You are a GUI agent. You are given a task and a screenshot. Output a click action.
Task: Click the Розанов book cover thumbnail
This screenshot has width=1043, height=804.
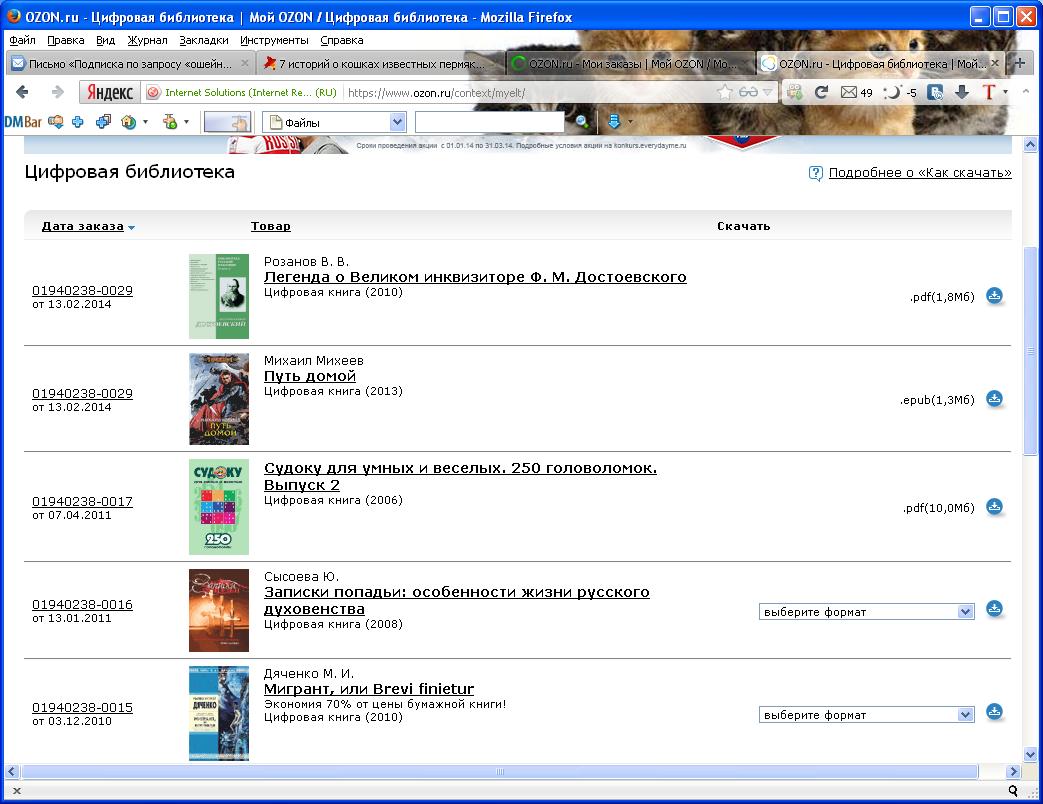(x=219, y=297)
